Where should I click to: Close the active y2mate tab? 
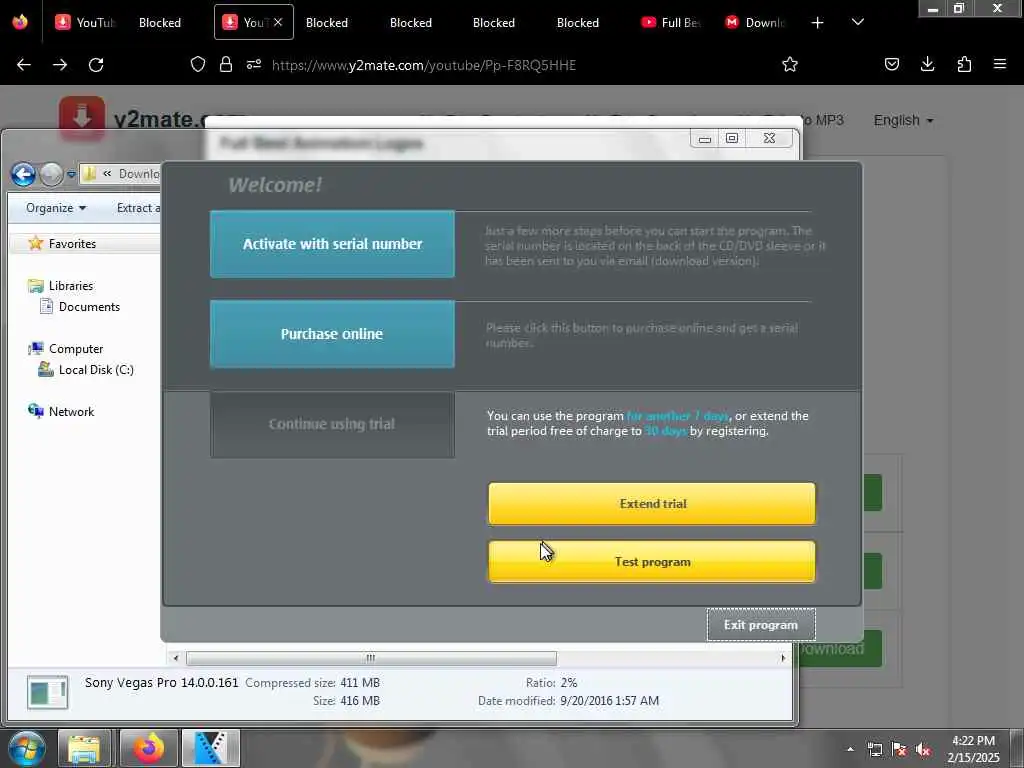278,22
